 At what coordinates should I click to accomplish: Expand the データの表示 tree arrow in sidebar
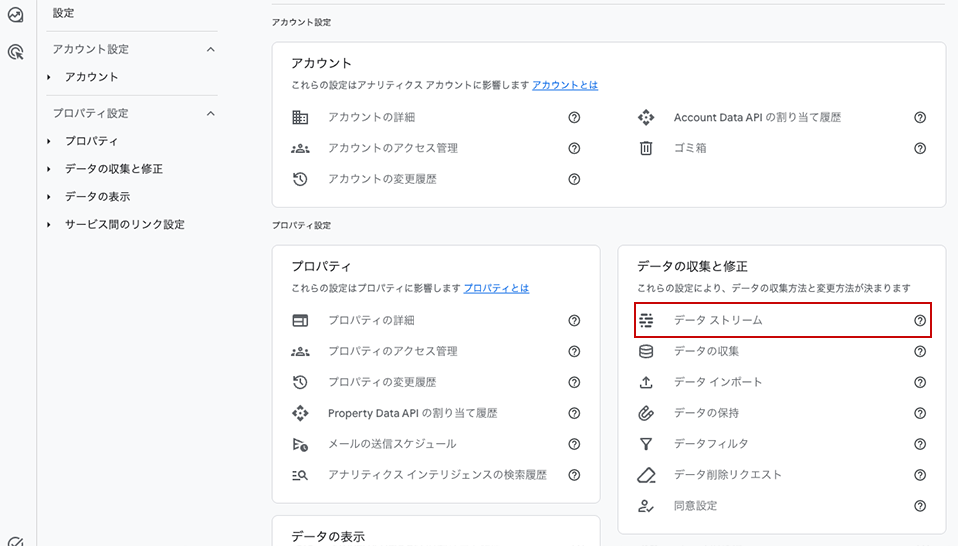[x=49, y=197]
